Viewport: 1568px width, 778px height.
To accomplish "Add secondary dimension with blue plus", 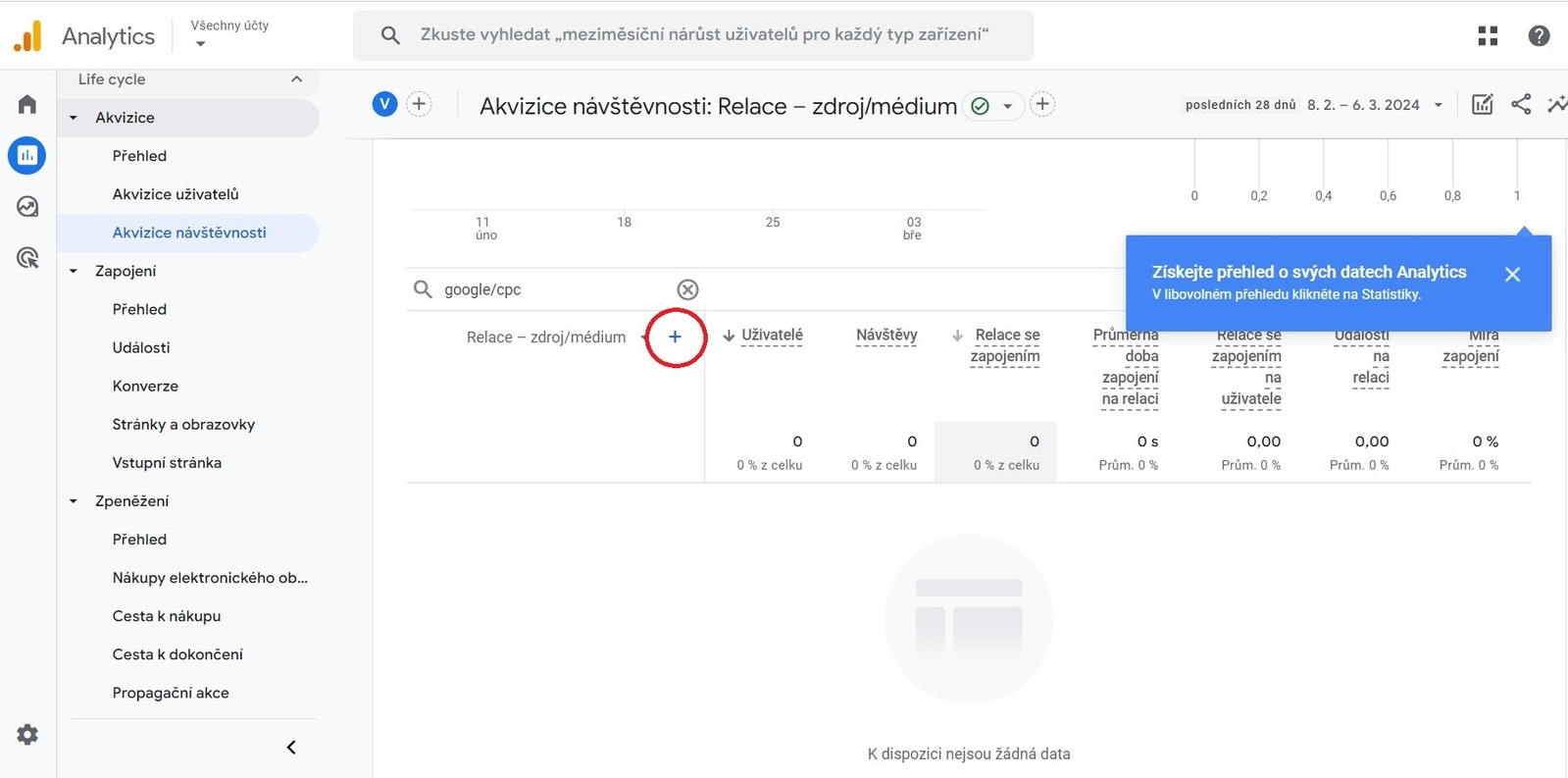I will pyautogui.click(x=675, y=337).
